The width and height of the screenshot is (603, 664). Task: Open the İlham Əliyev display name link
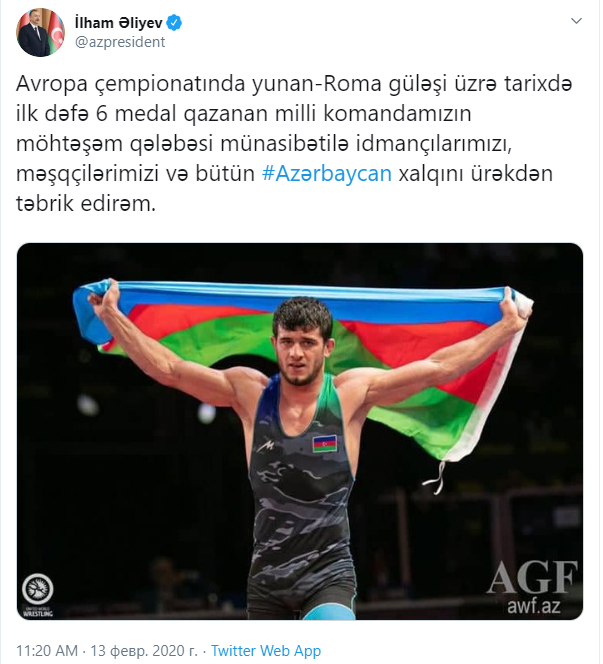point(119,22)
